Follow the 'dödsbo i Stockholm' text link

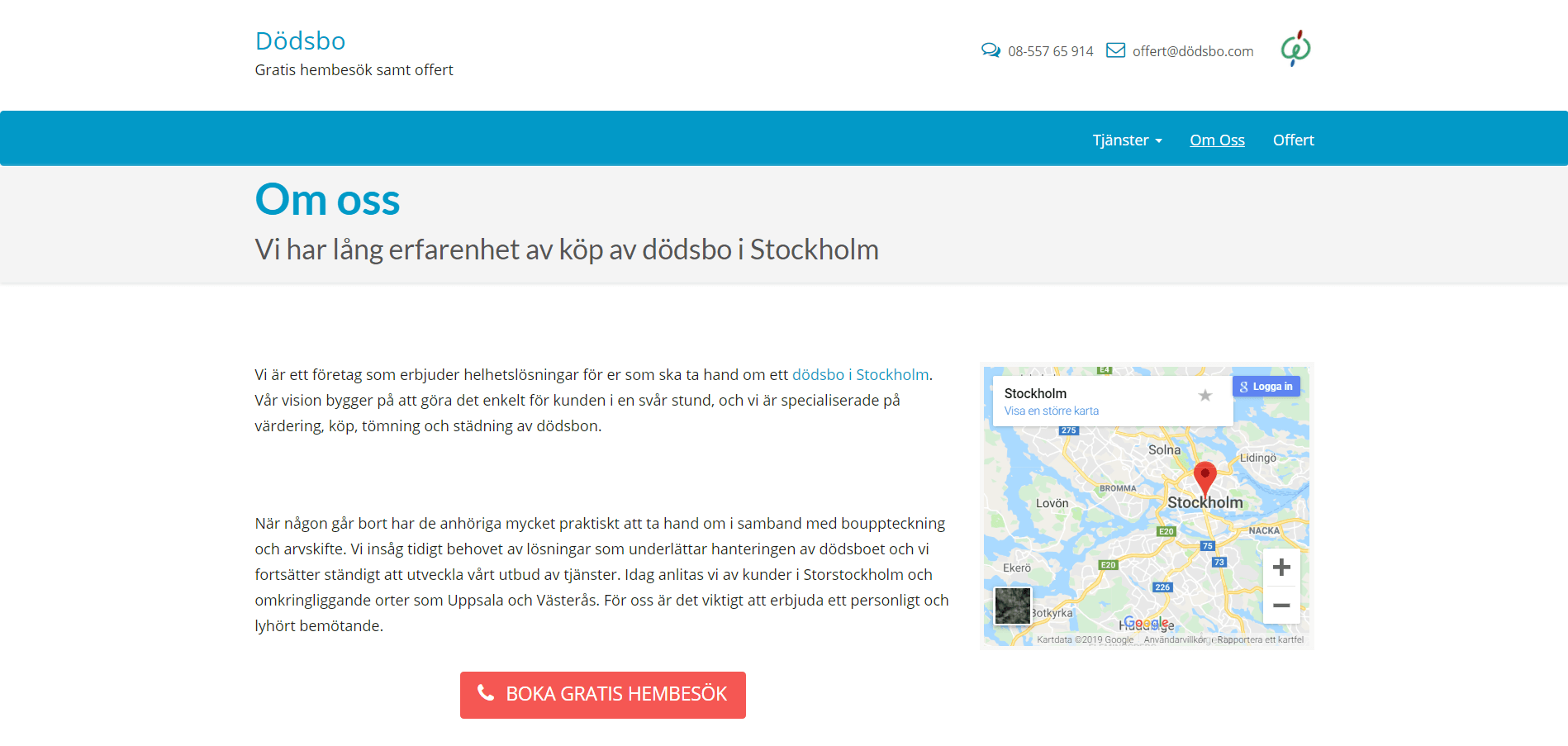coord(860,375)
